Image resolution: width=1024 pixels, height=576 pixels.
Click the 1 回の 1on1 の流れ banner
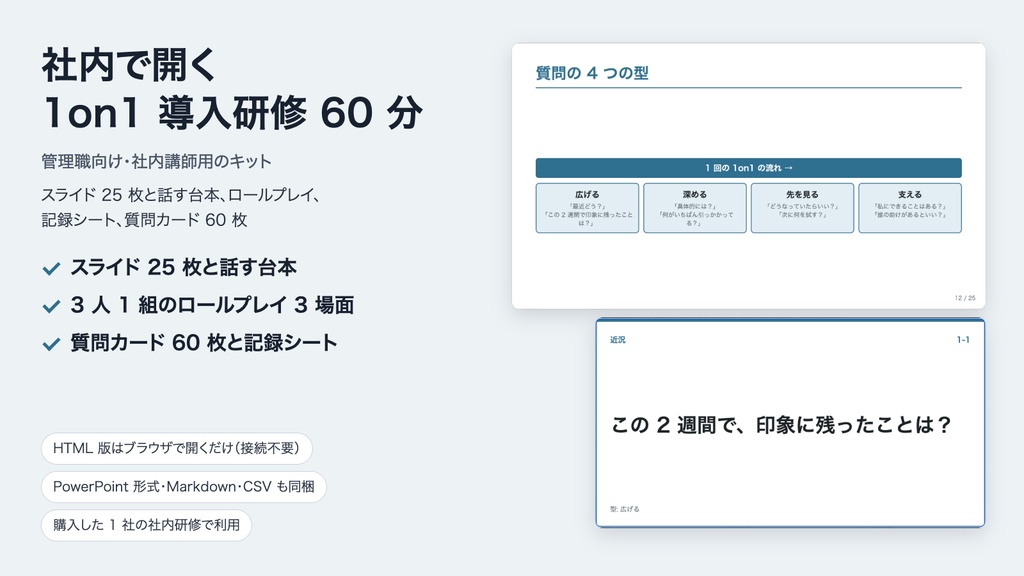(748, 168)
